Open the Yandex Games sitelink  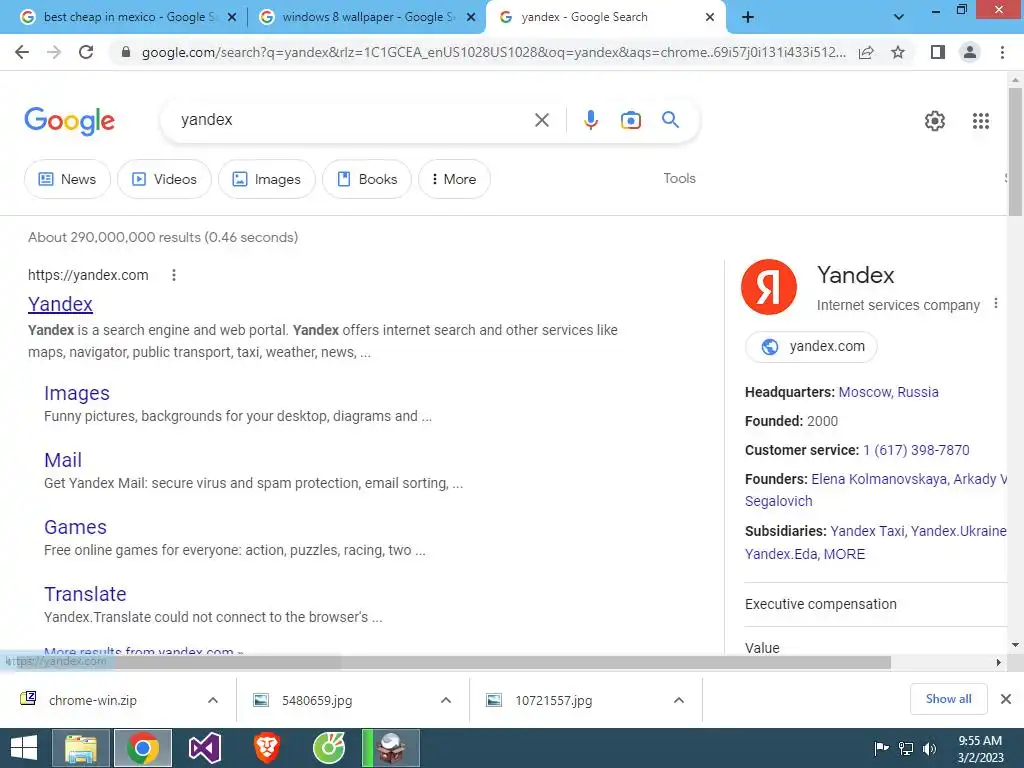pyautogui.click(x=75, y=527)
